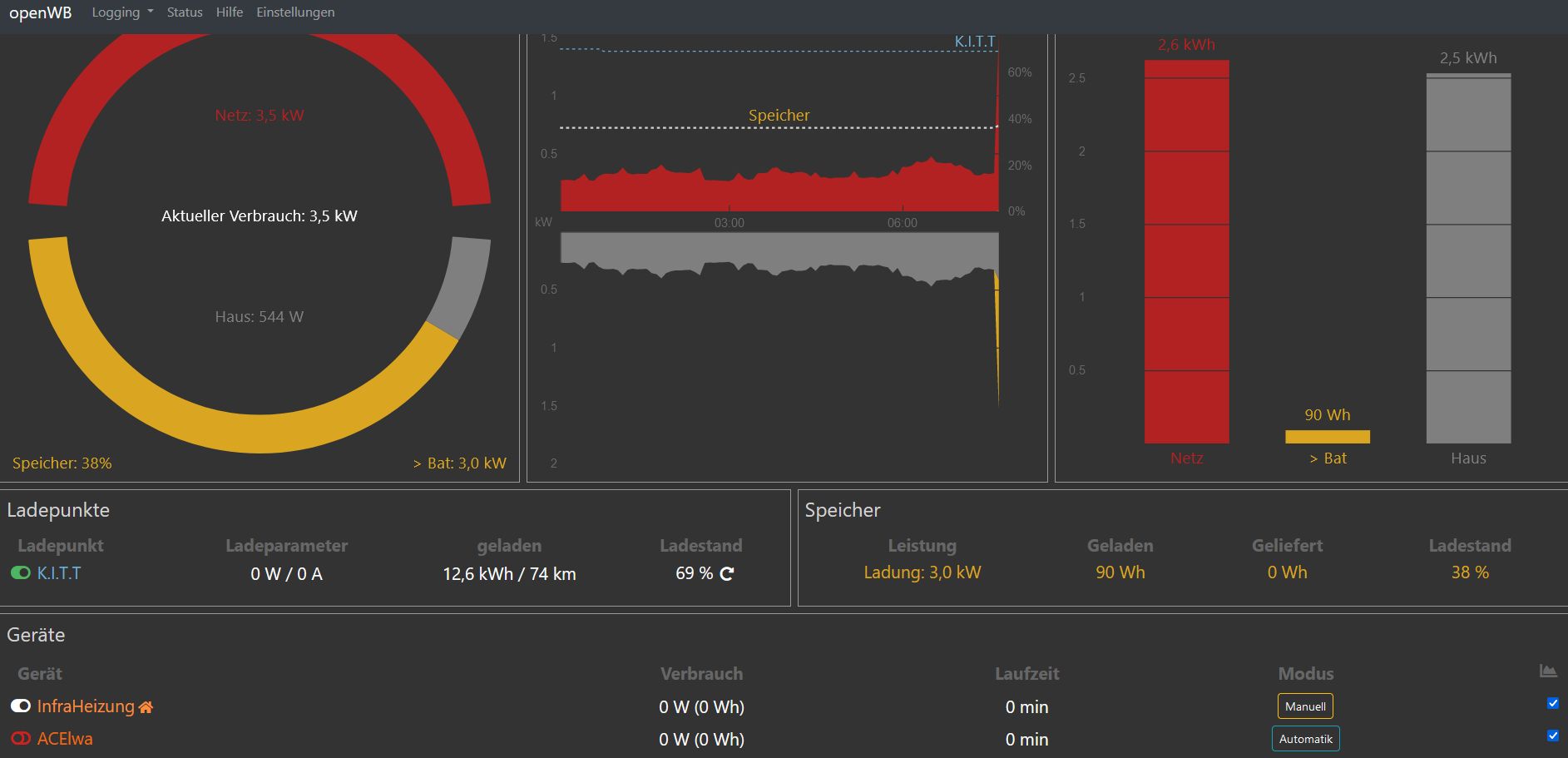Toggle the InfraHeizung device switch
The height and width of the screenshot is (758, 1568).
click(21, 706)
